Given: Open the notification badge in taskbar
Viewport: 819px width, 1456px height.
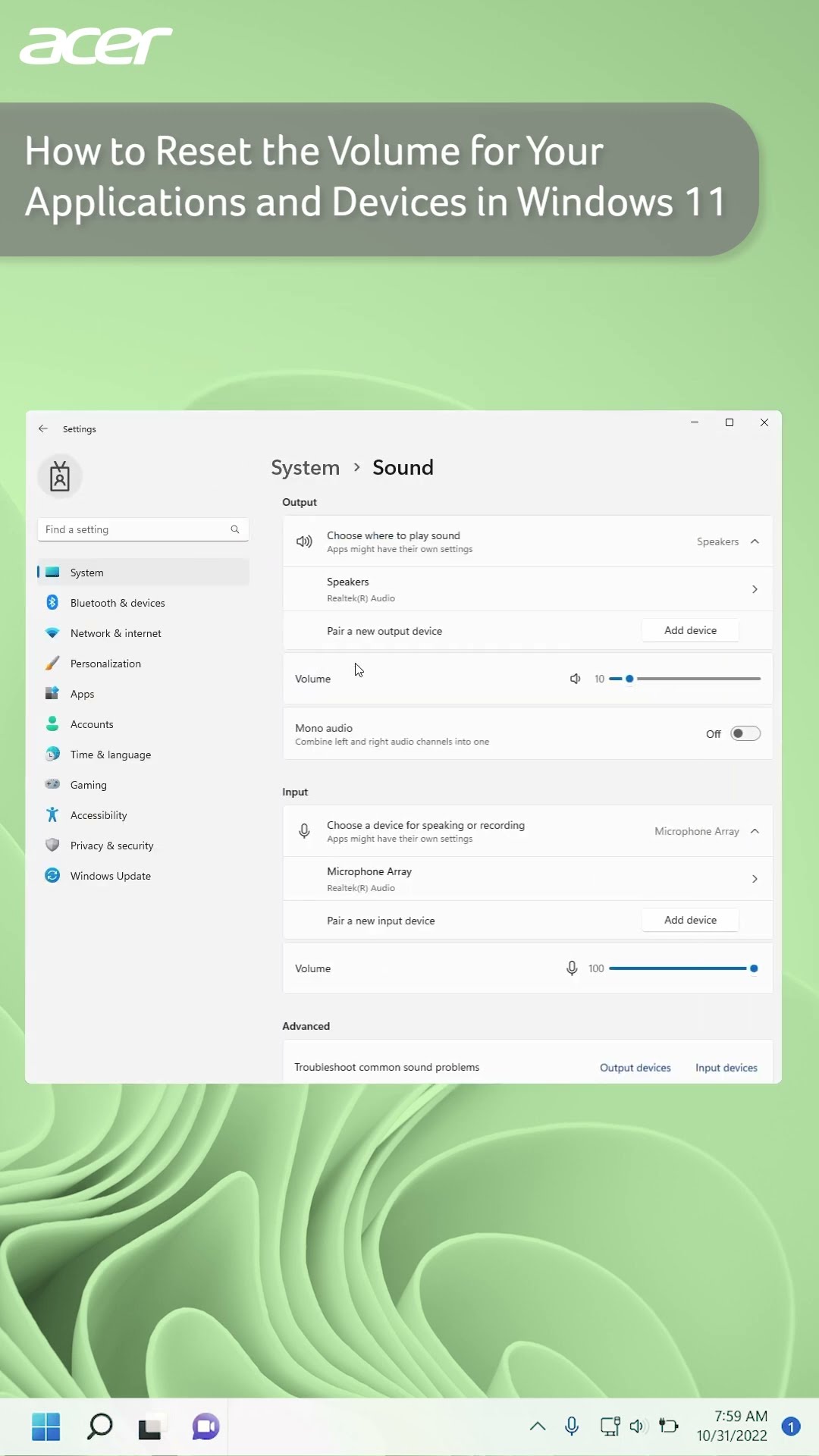Looking at the screenshot, I should coord(791,1426).
